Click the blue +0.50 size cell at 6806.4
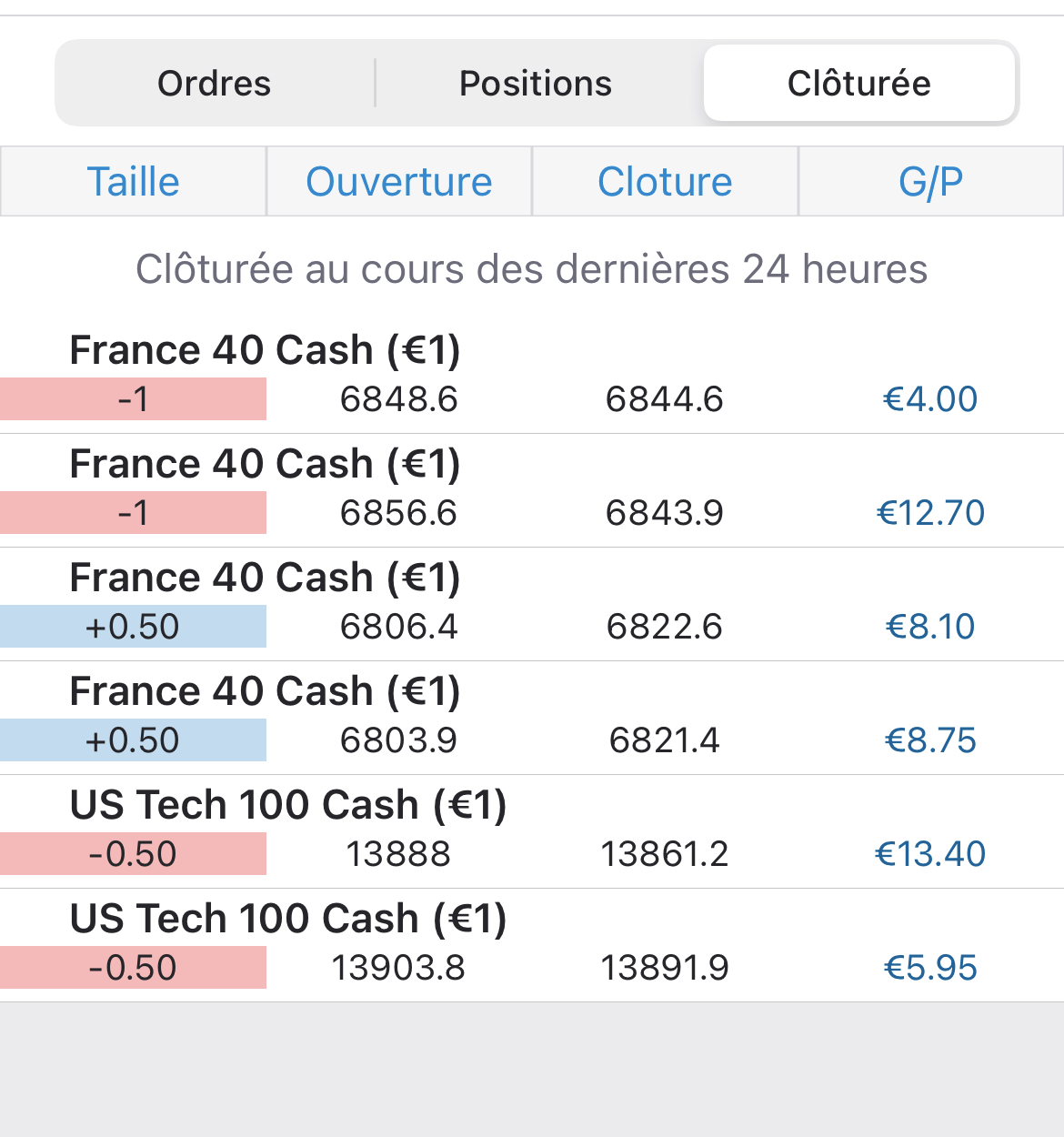 [134, 627]
